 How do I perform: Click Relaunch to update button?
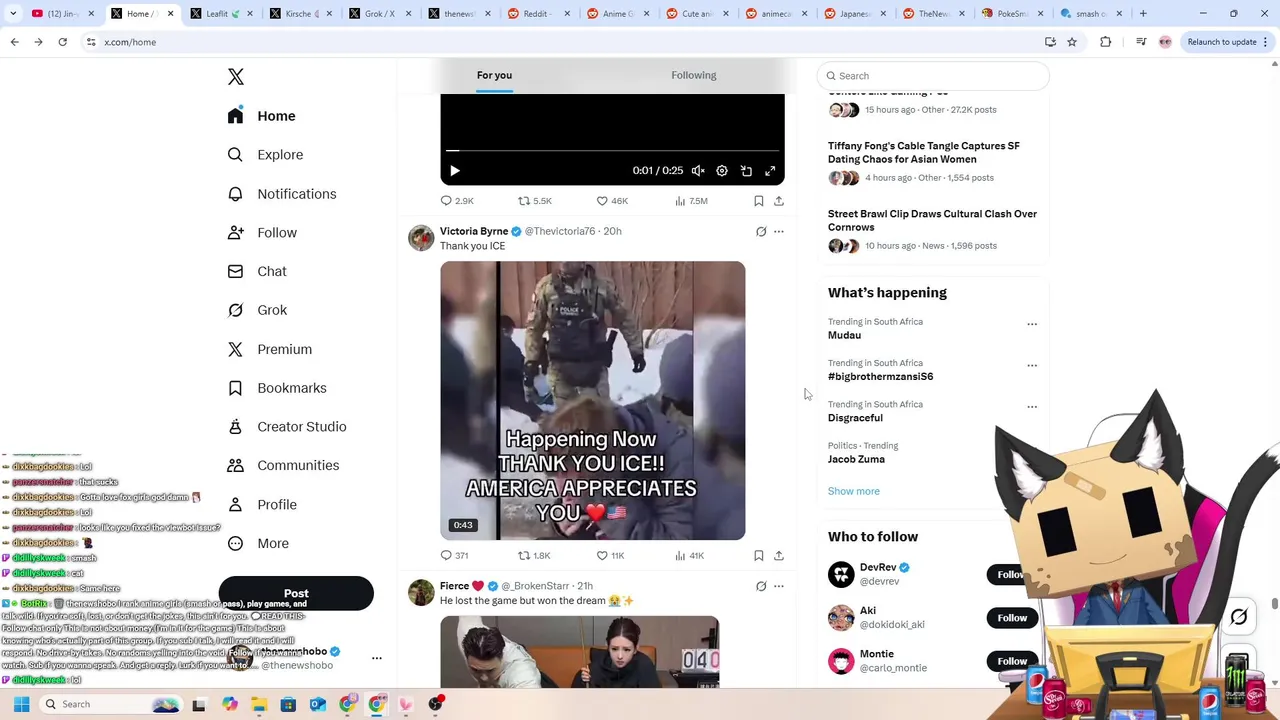1227,42
